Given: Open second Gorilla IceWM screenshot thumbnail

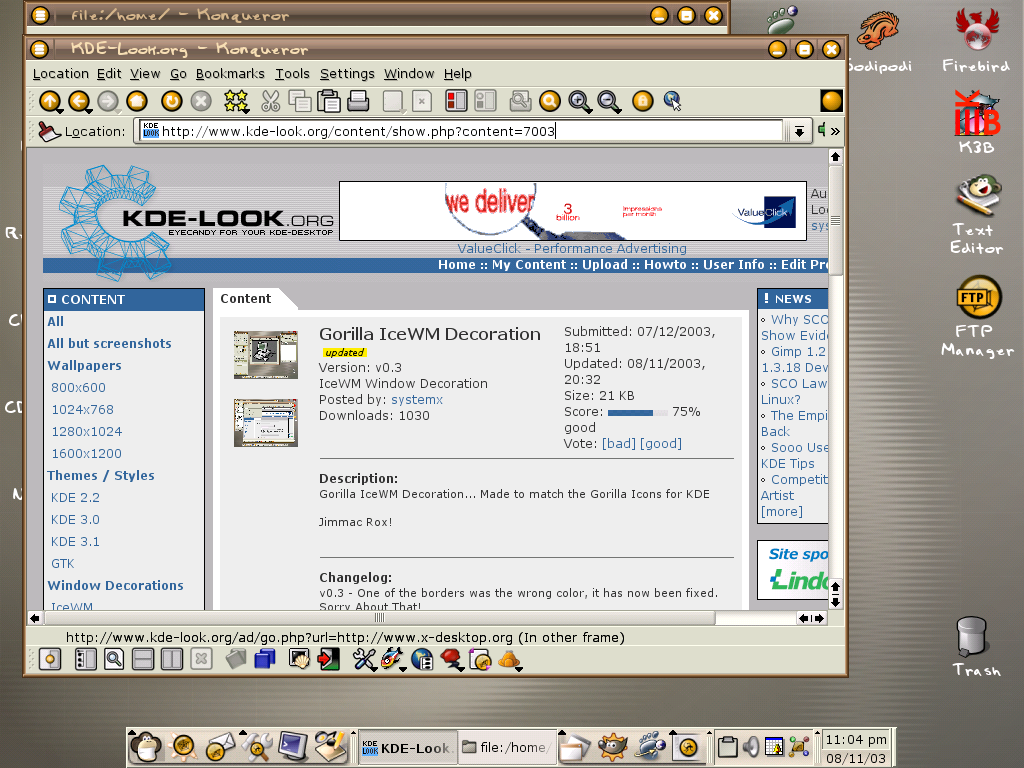Looking at the screenshot, I should click(266, 423).
